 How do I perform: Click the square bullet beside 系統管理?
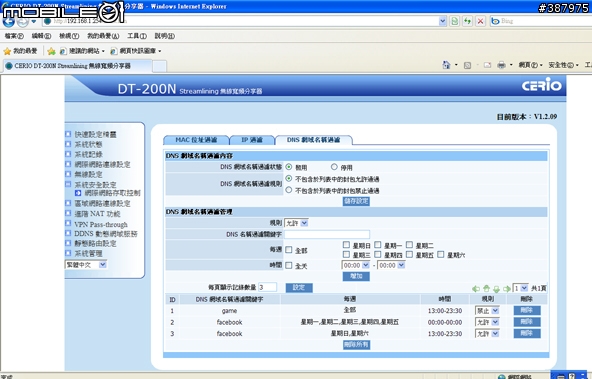point(68,253)
